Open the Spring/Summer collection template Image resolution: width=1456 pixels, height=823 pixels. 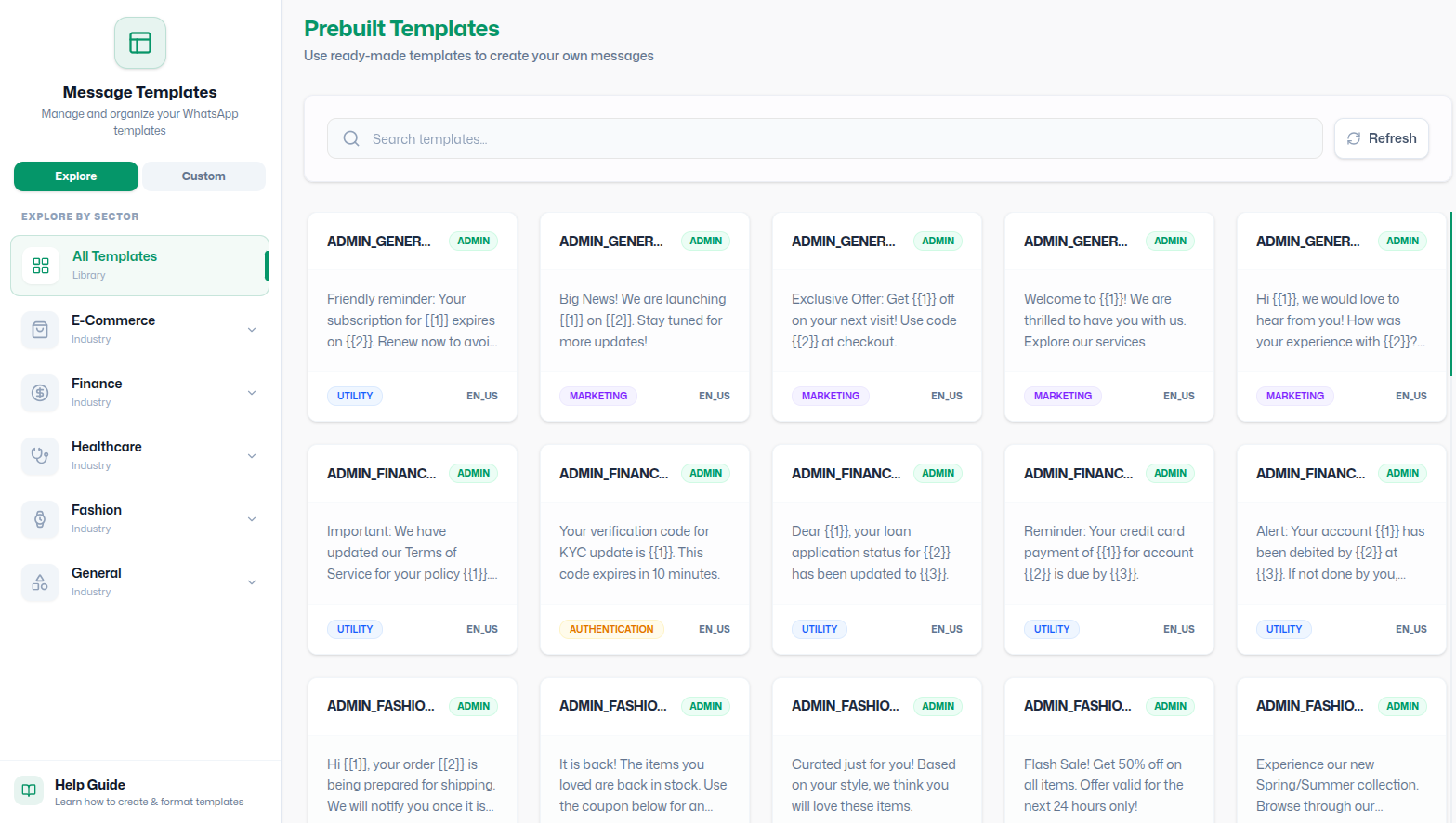click(1342, 751)
